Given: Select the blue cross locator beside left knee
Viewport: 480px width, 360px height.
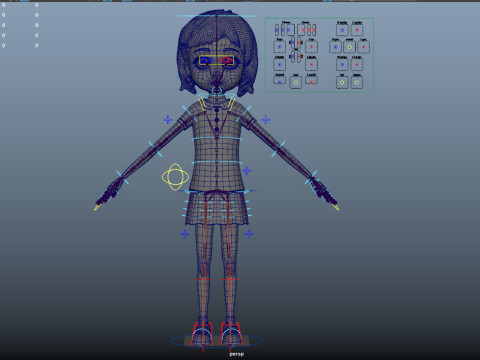Looking at the screenshot, I should [185, 234].
